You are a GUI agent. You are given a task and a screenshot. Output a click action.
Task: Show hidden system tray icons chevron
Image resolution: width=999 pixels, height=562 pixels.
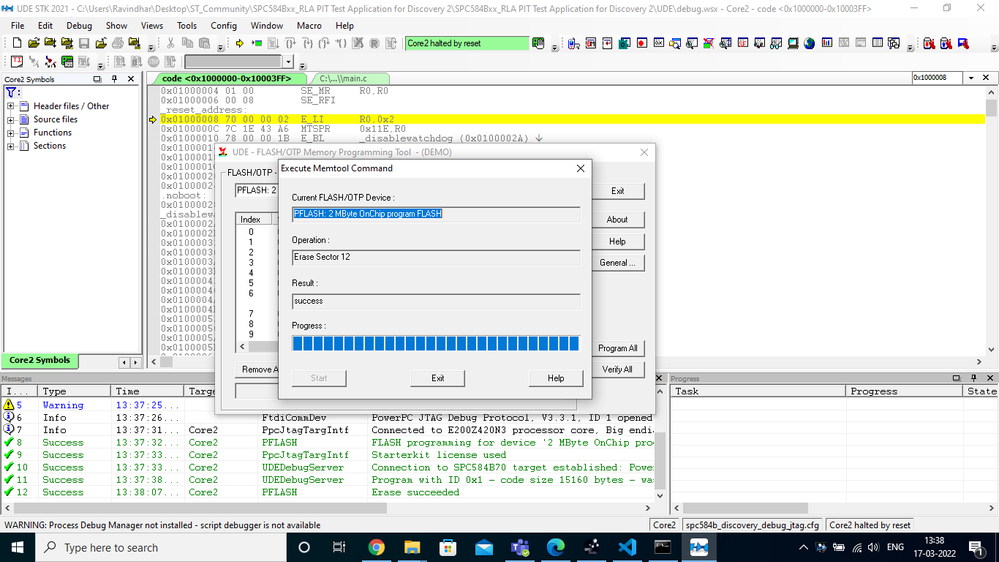pos(803,547)
